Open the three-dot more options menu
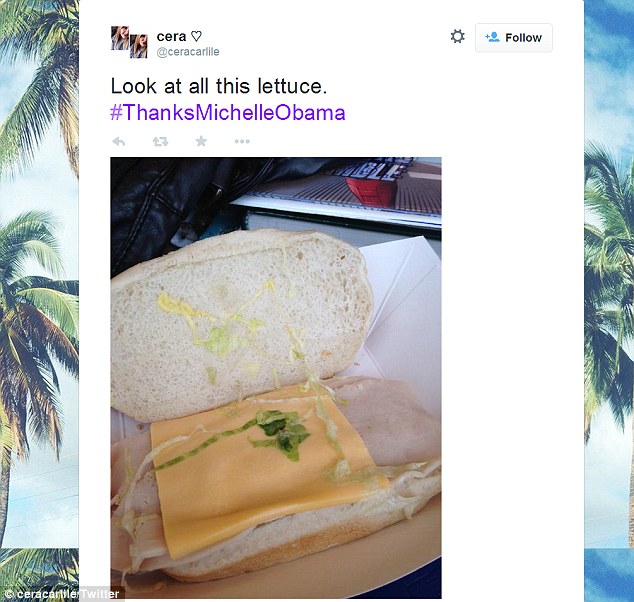 click(242, 142)
